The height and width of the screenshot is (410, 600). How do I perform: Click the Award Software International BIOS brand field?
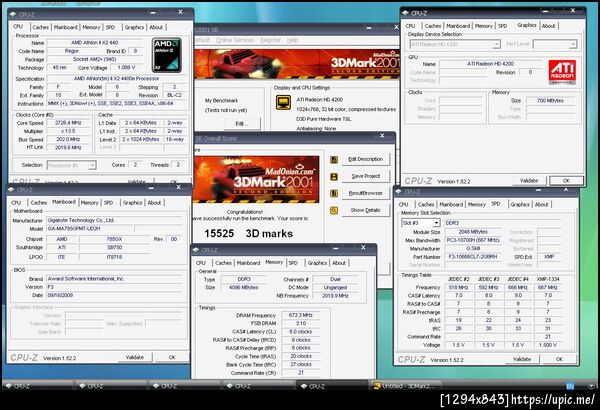(114, 279)
